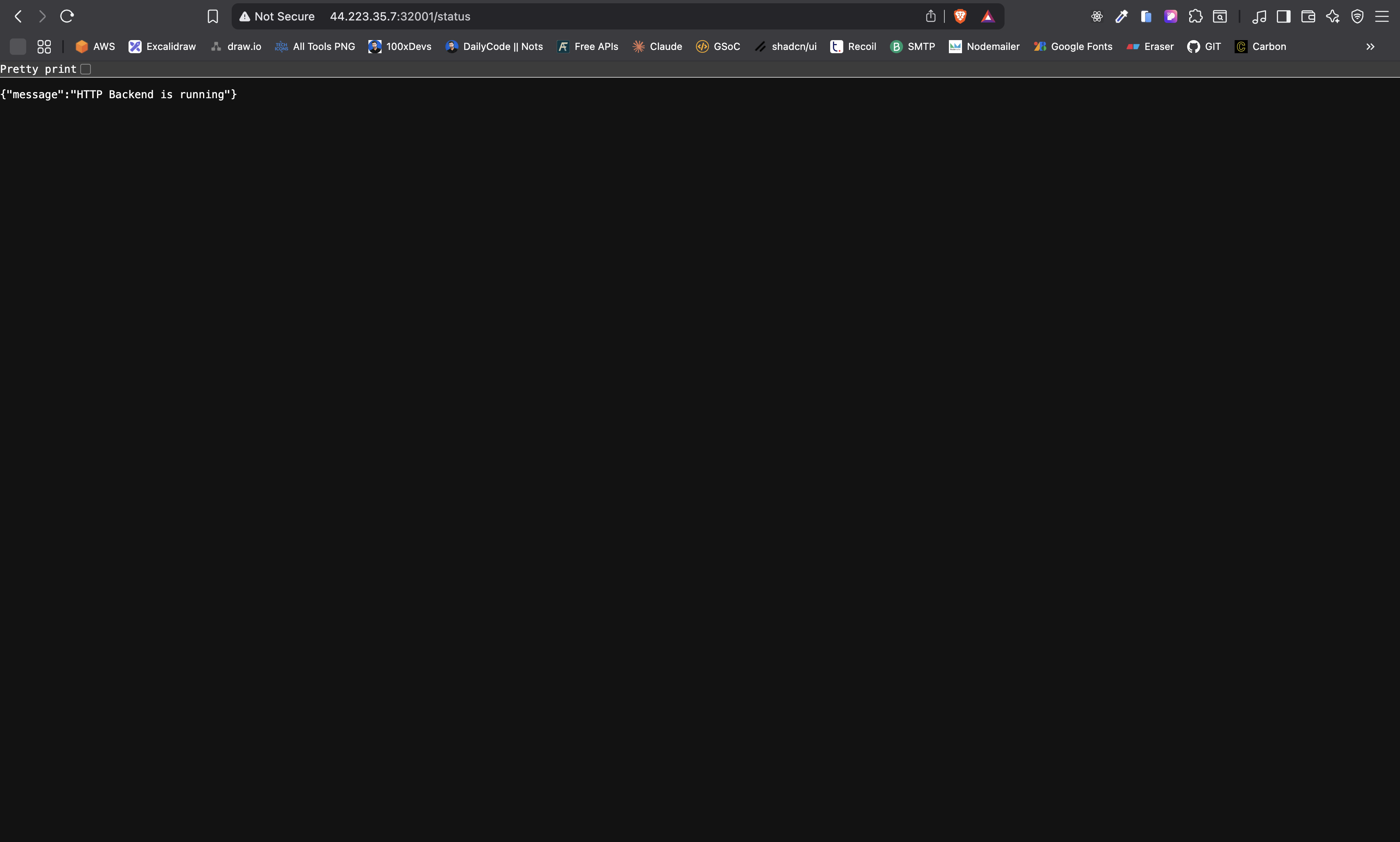
Task: Click the Brave Rewards triangle icon
Action: pos(988,16)
